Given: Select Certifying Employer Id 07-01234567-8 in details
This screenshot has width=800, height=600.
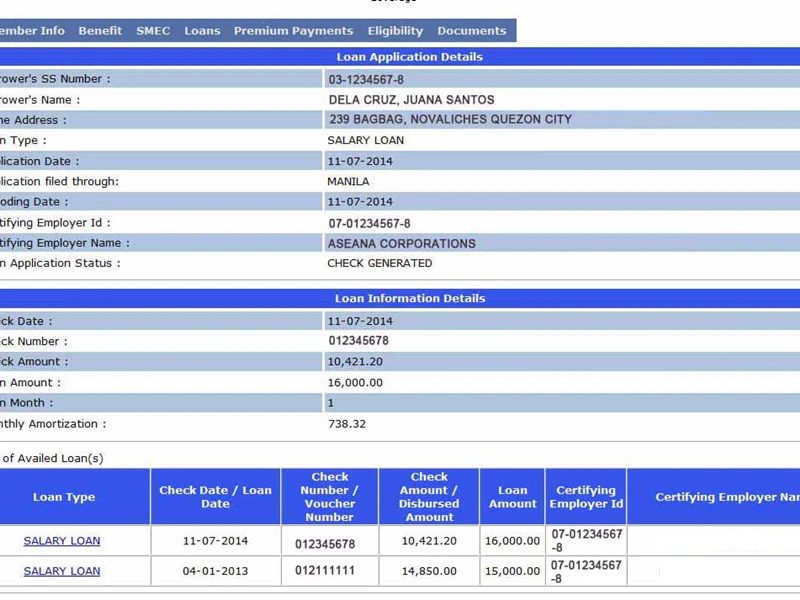Looking at the screenshot, I should tap(369, 223).
